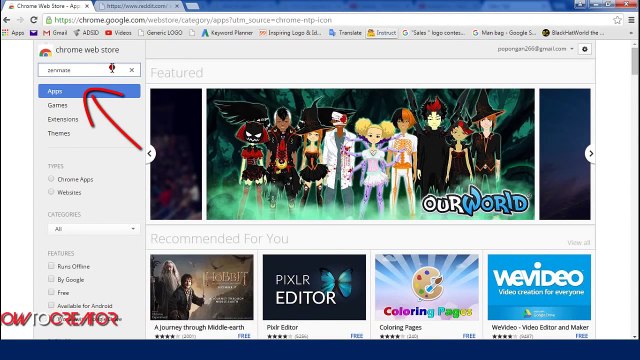Click the chrome web store logo
Viewport: 640px width, 360px height.
click(x=79, y=50)
